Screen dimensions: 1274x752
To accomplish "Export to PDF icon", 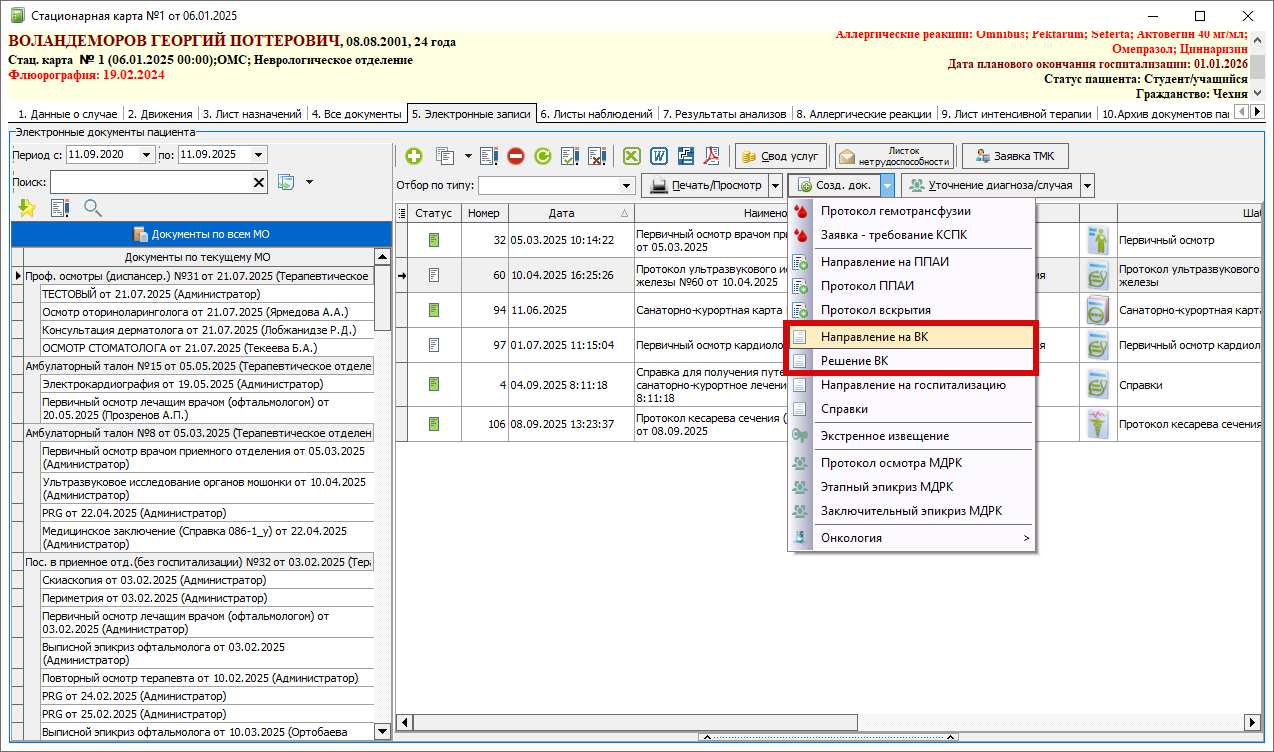I will pos(713,156).
